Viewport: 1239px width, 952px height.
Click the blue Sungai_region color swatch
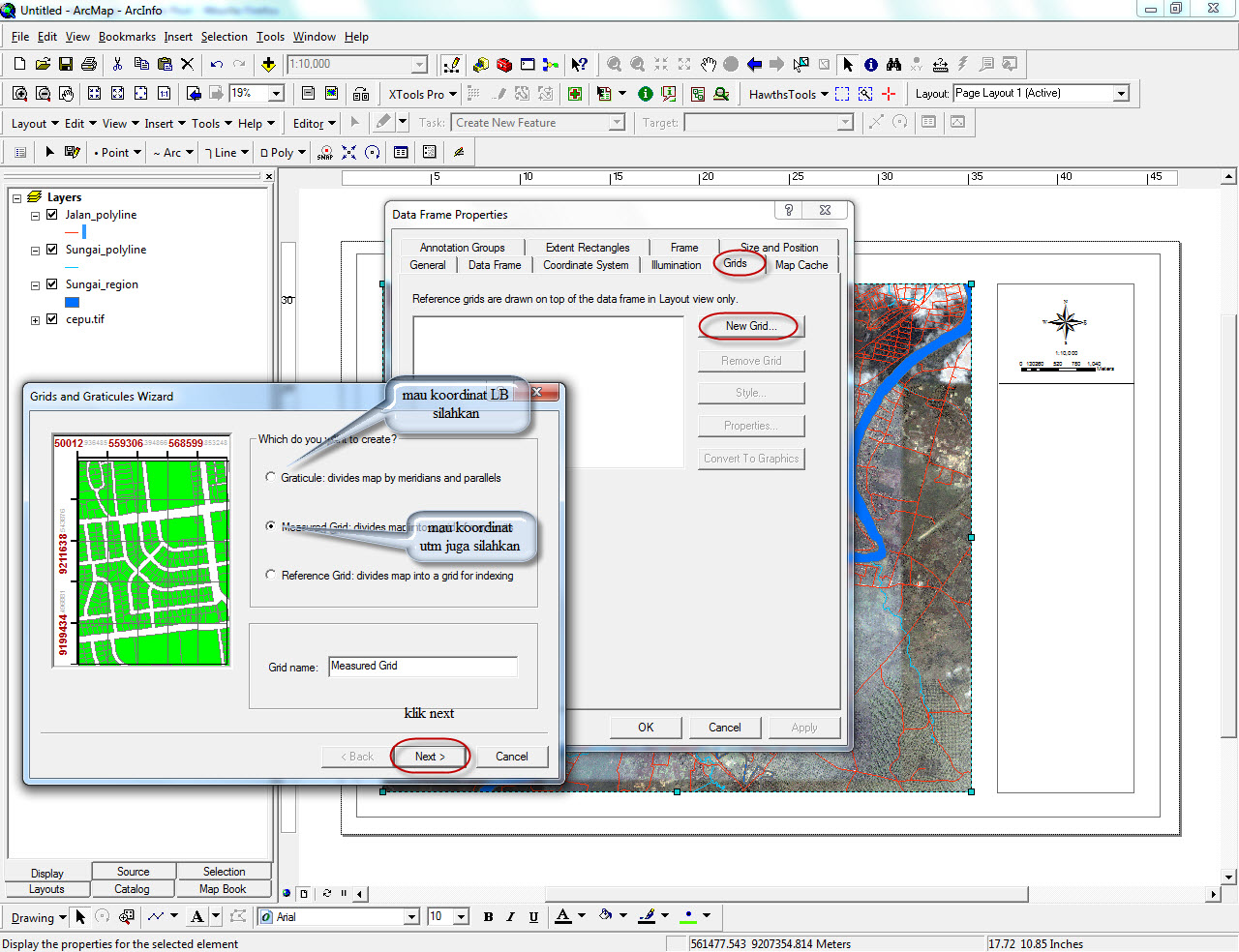point(72,302)
